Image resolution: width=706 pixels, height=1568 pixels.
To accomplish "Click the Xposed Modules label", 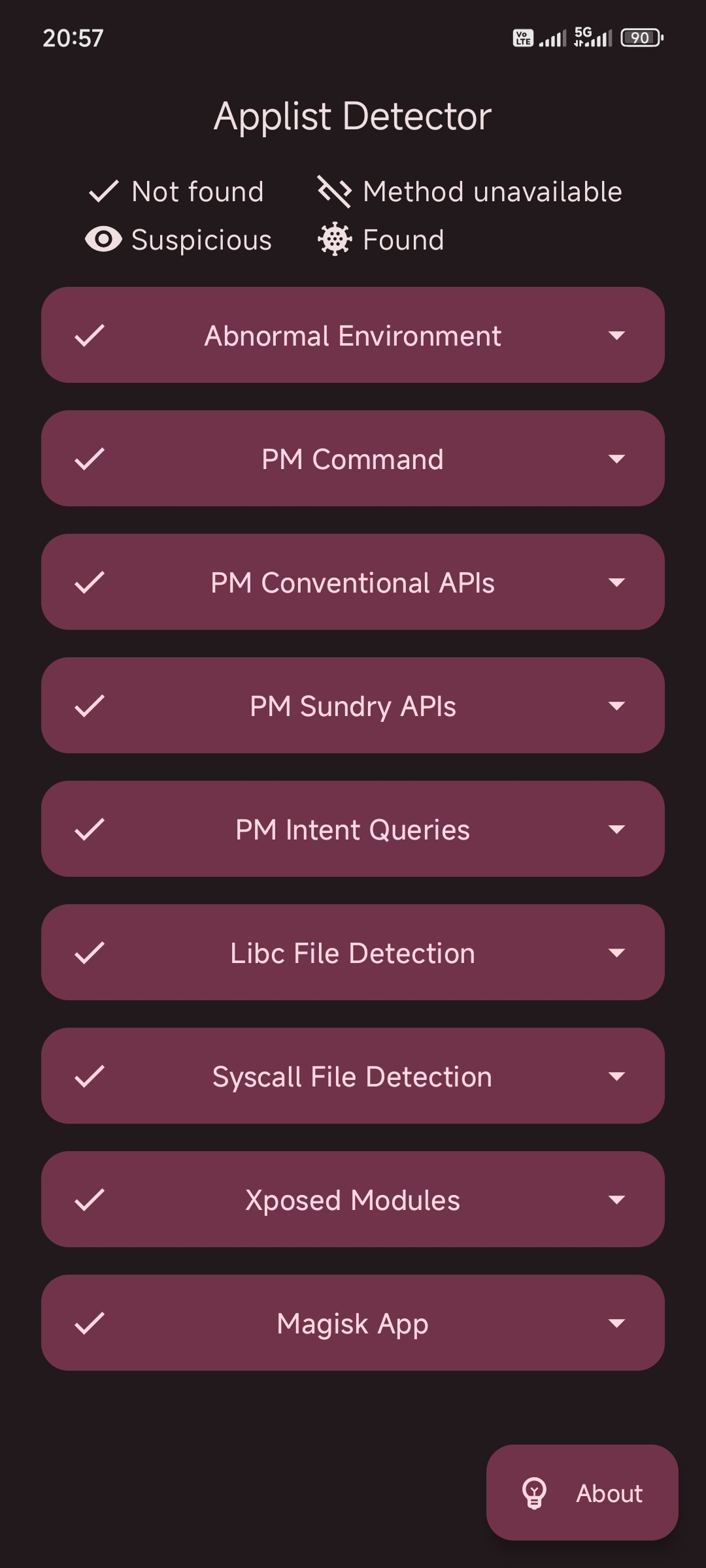I will [353, 1200].
